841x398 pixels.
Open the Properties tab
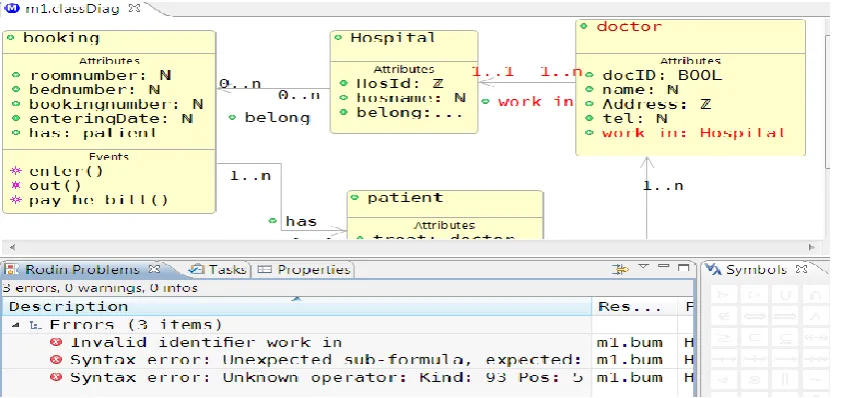click(x=304, y=269)
